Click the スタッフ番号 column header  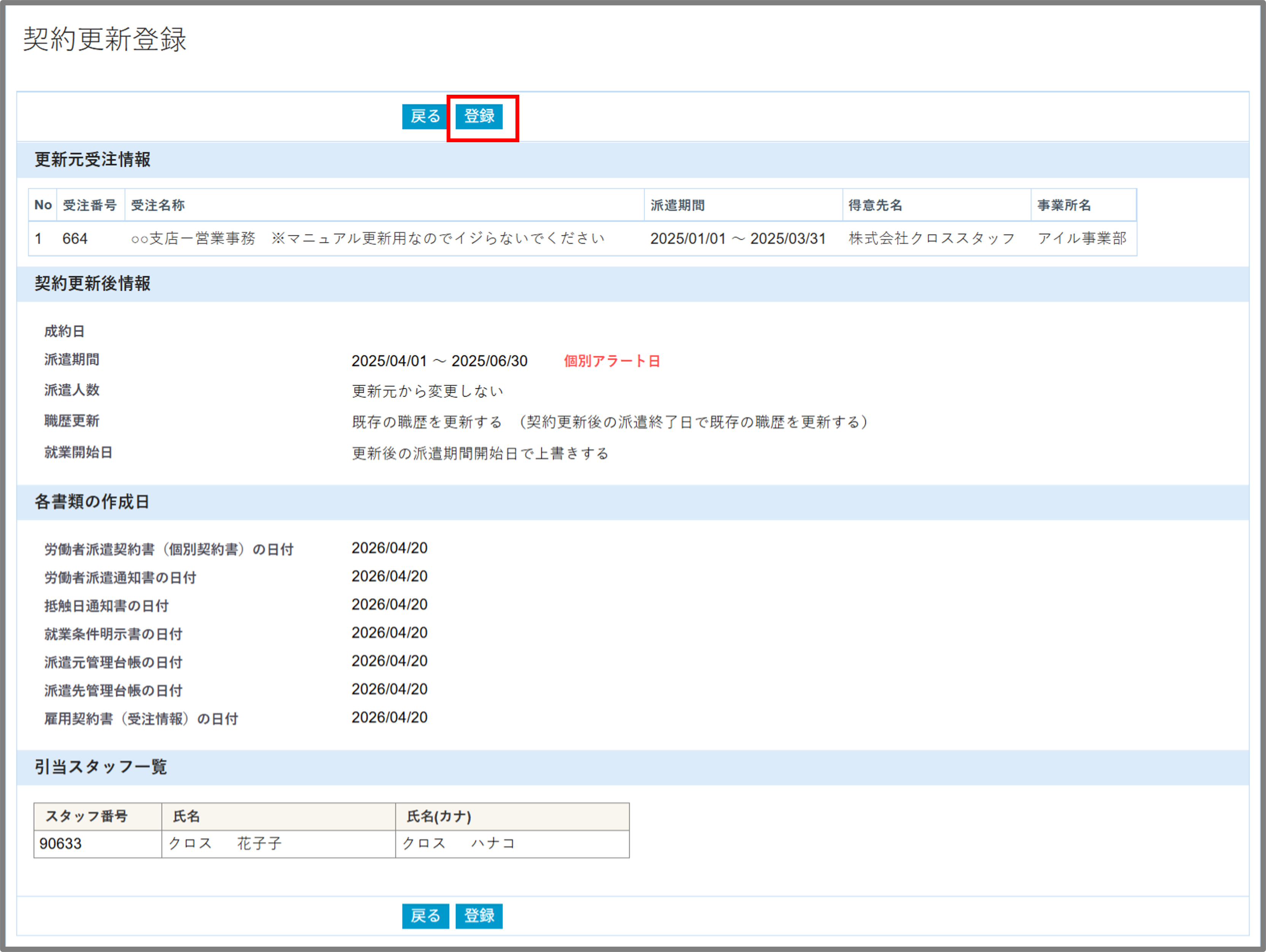click(98, 817)
